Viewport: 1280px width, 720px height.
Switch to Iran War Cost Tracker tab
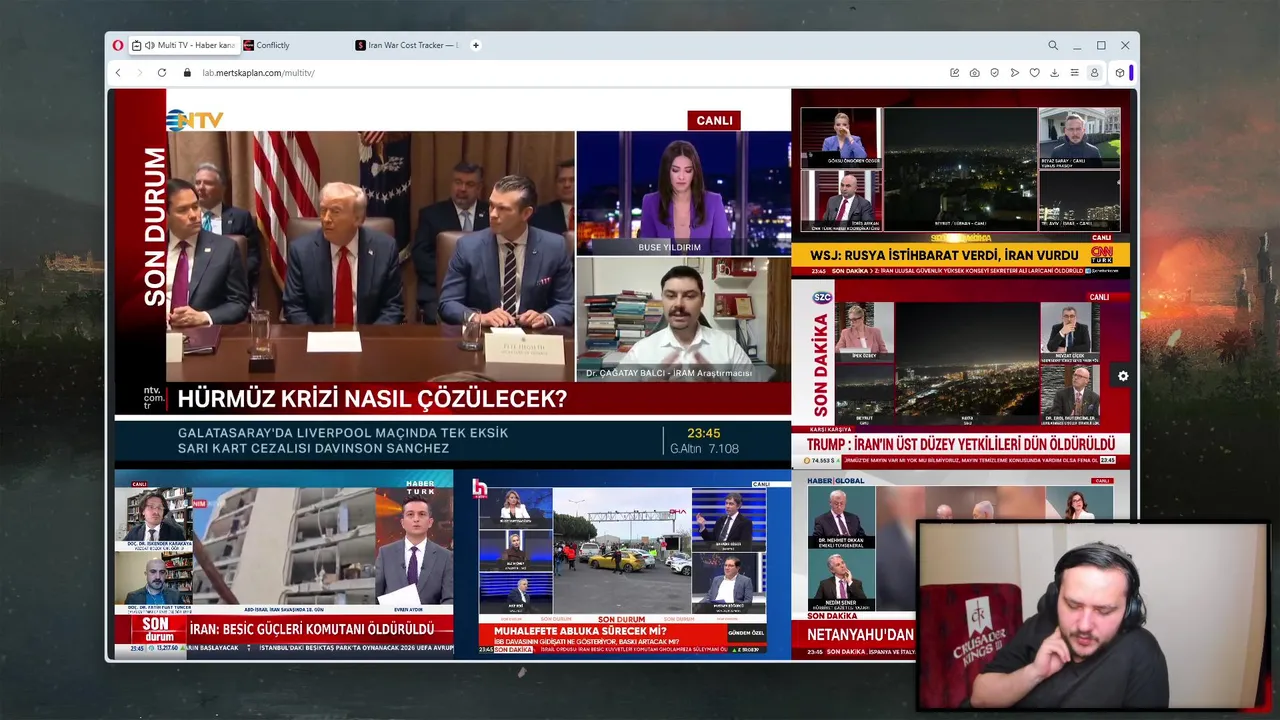[x=406, y=45]
